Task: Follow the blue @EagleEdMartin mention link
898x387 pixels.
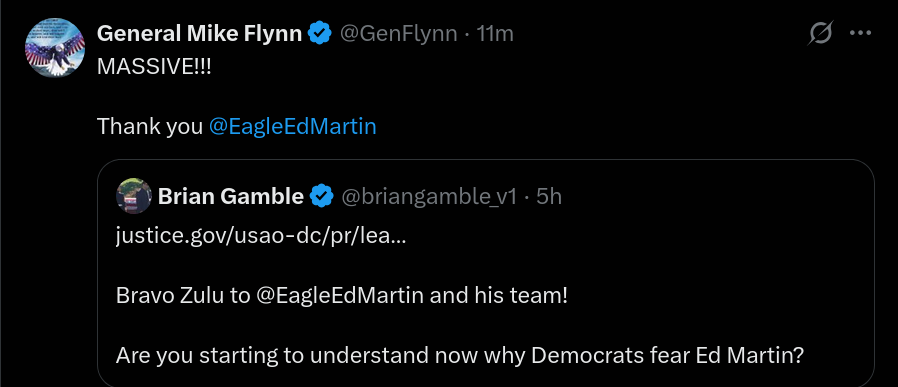Action: point(293,126)
